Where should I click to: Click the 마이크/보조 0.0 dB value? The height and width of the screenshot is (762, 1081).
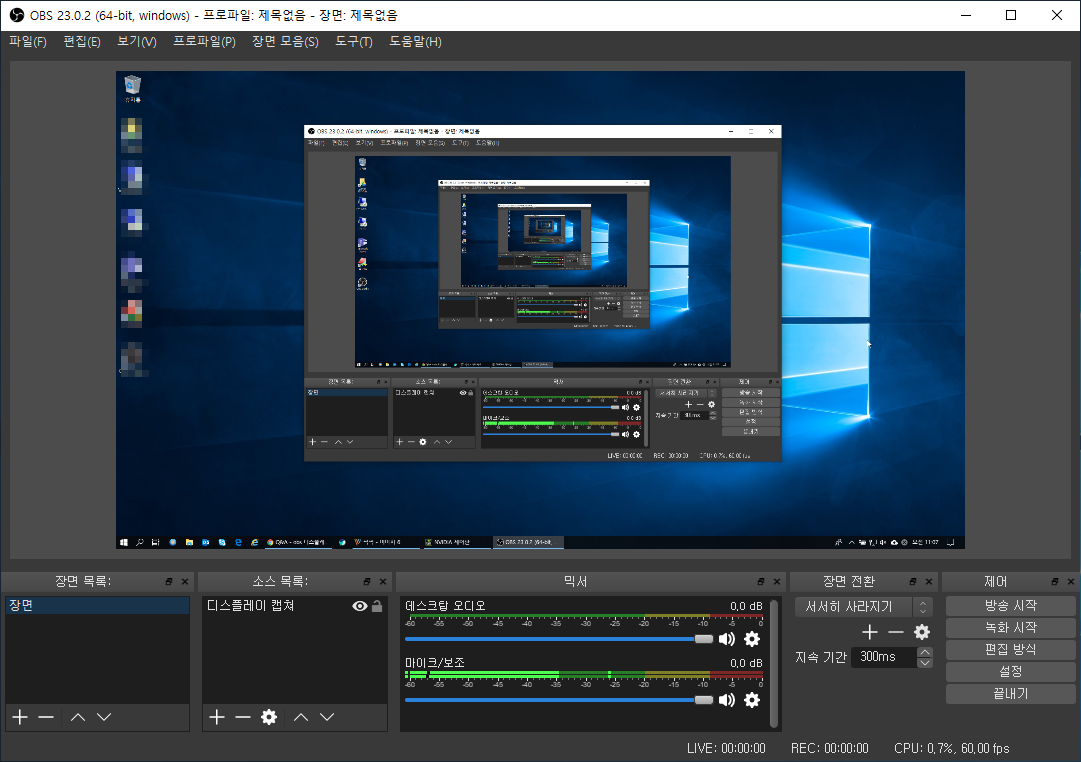tap(746, 663)
